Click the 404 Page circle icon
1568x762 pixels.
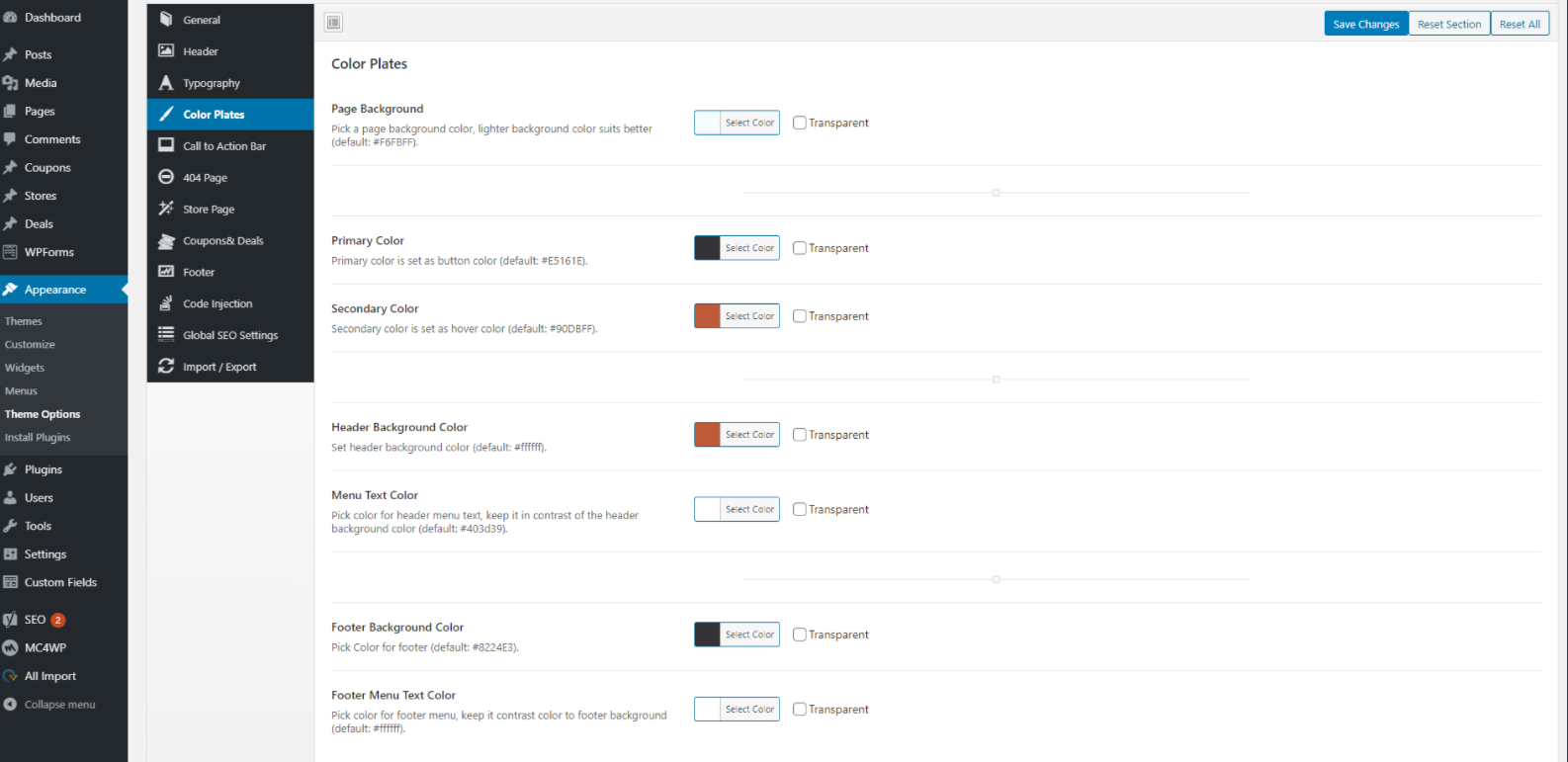click(166, 178)
